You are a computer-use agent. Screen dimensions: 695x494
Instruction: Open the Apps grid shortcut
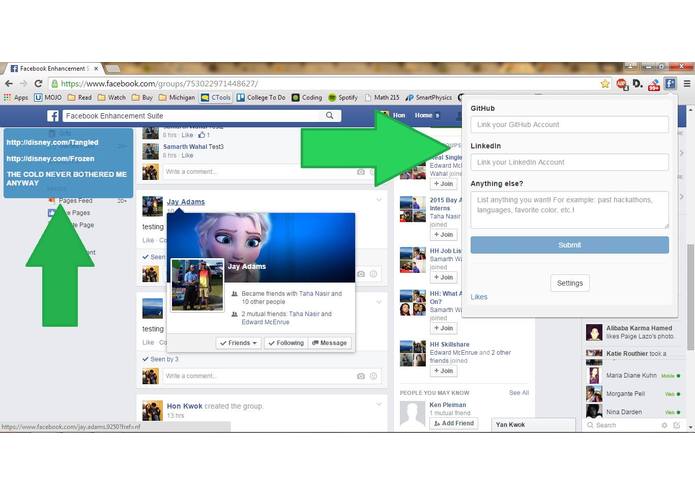click(16, 97)
